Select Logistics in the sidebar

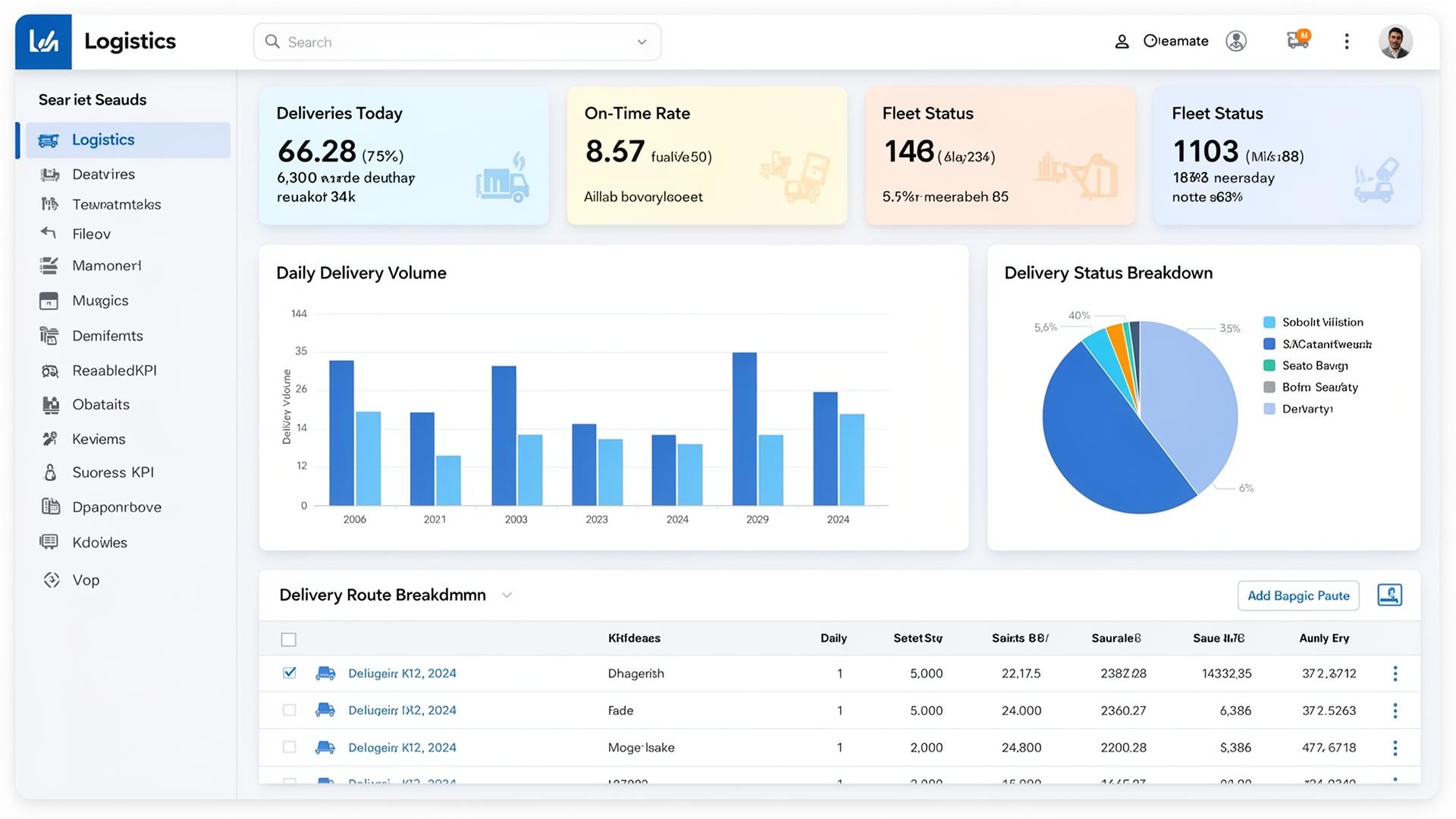[128, 140]
